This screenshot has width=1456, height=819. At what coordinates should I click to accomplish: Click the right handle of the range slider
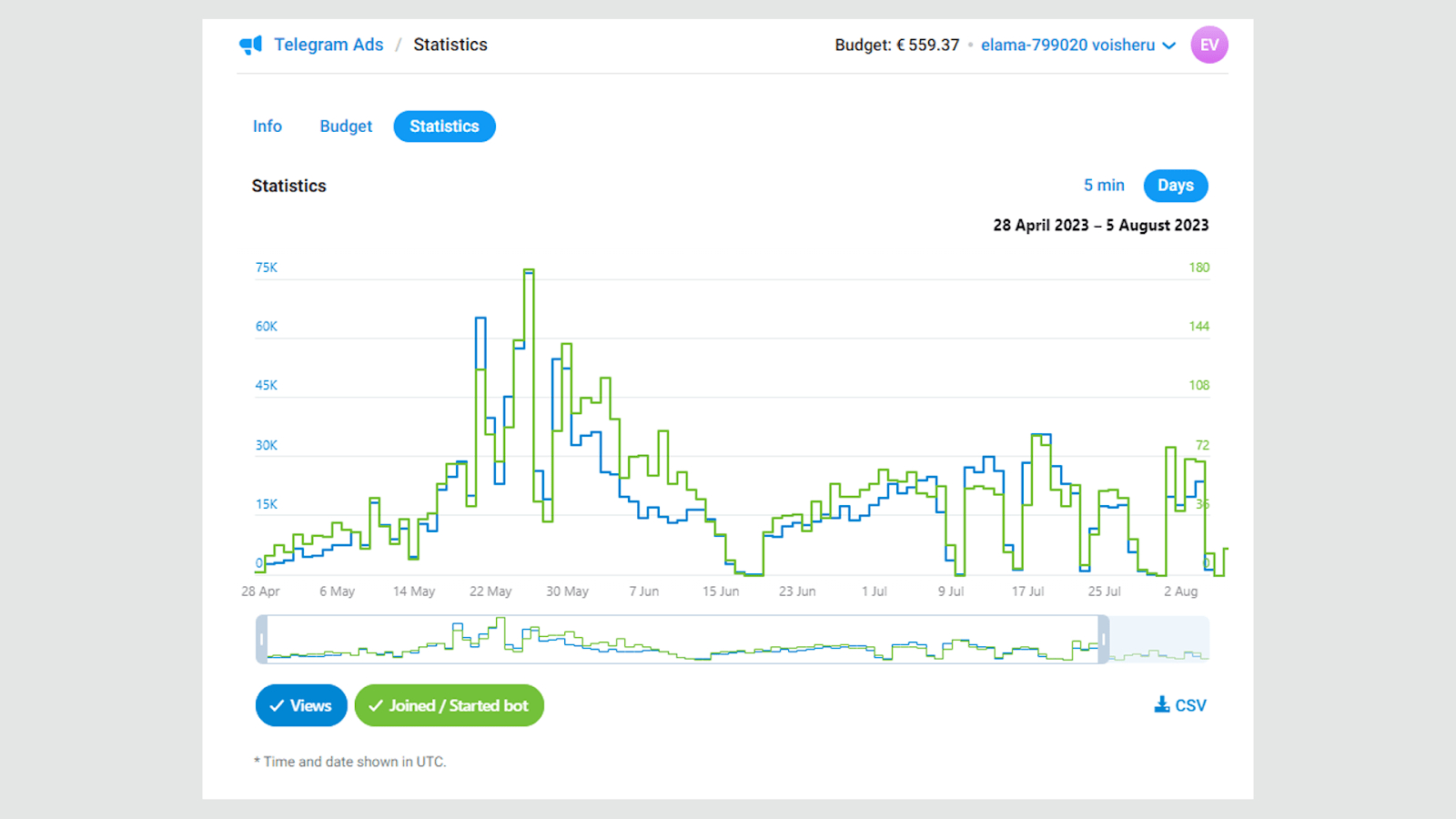point(1103,640)
